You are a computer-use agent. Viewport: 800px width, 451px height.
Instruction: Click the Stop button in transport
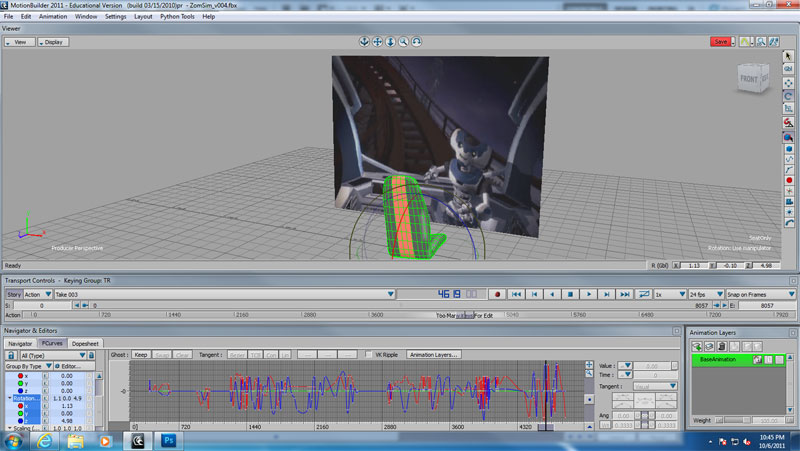570,294
